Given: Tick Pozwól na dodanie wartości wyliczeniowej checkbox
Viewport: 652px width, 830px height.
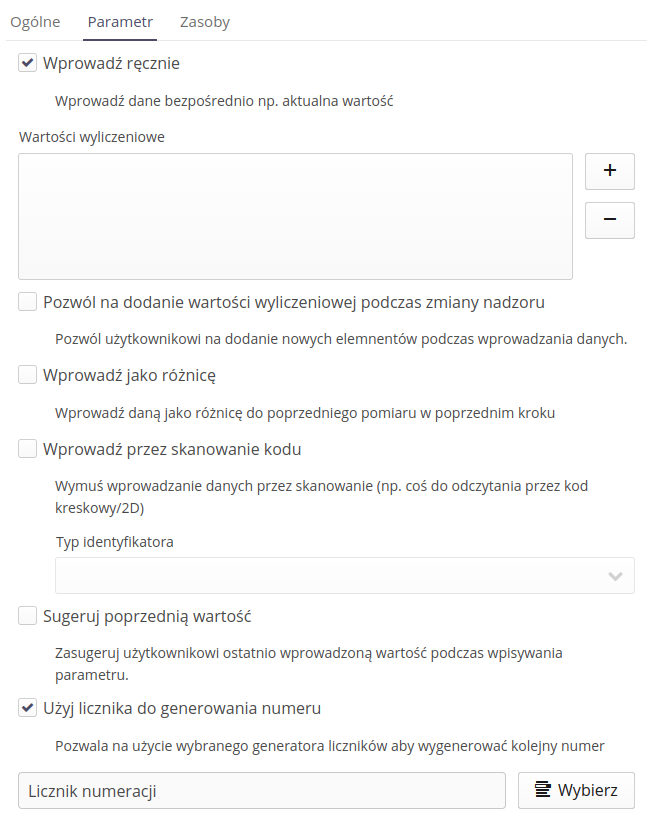Looking at the screenshot, I should (28, 301).
